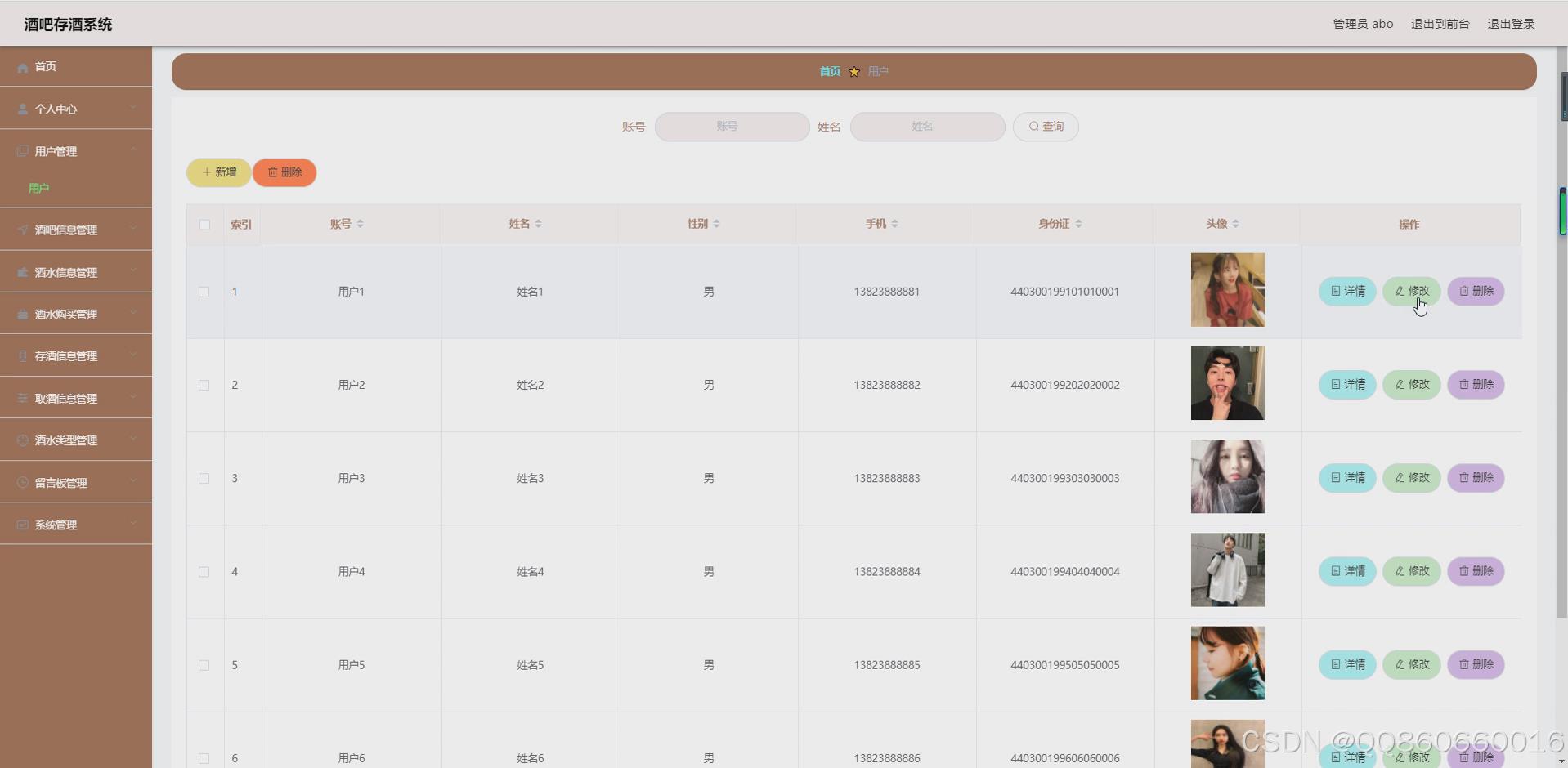Expand 酒水类型管理 menu chevron

pyautogui.click(x=132, y=439)
